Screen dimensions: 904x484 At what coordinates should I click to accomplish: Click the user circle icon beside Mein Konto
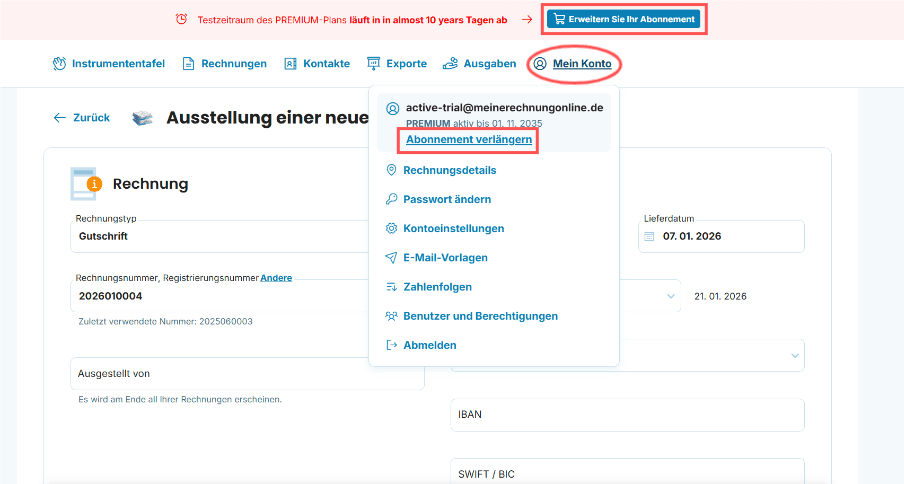pos(540,63)
